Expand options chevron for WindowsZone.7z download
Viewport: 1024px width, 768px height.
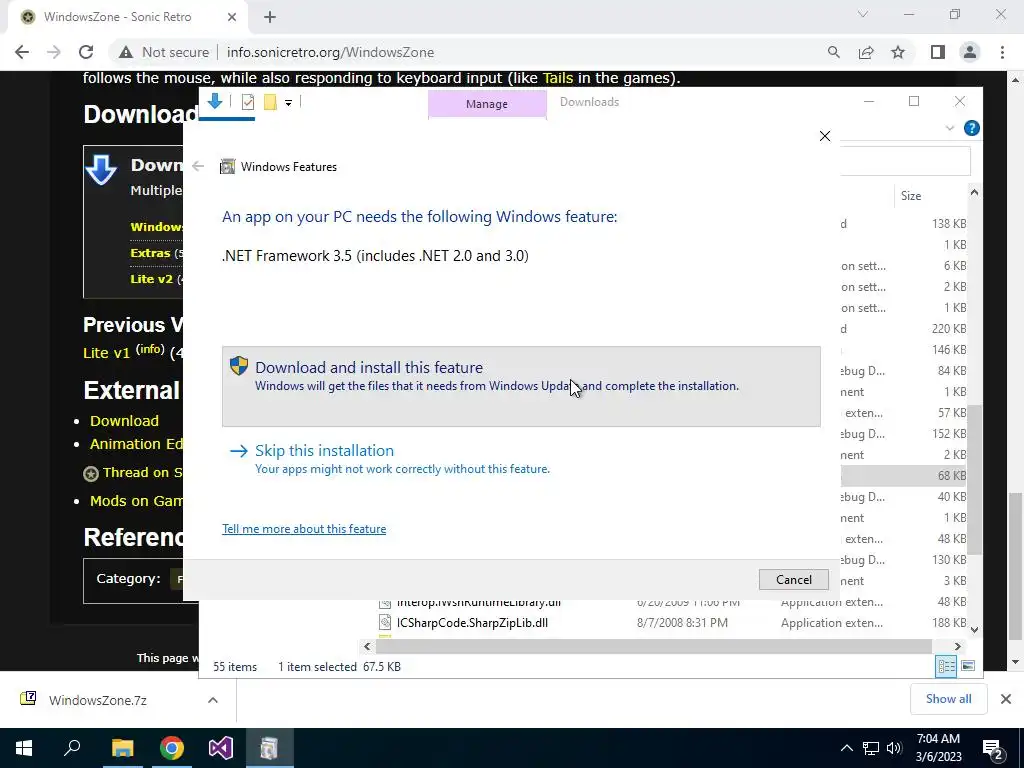coord(212,700)
